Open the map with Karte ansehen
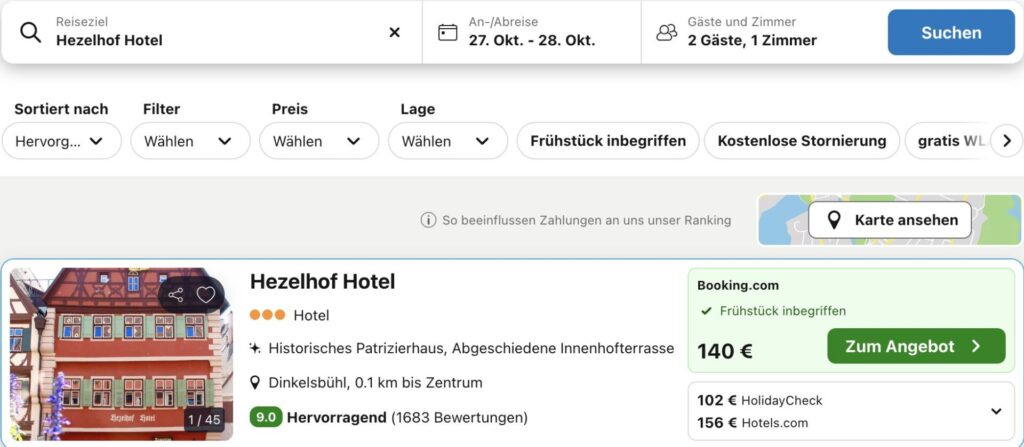 pyautogui.click(x=890, y=220)
